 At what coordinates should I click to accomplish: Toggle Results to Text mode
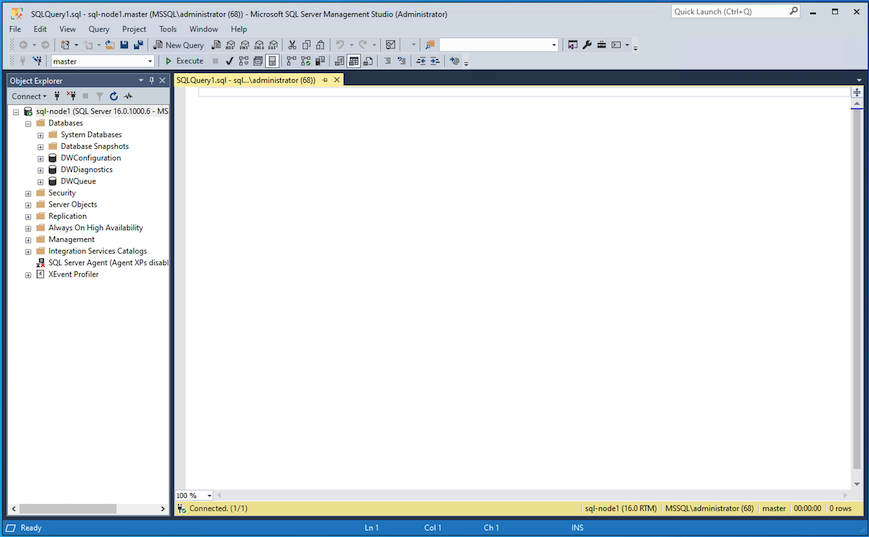pyautogui.click(x=339, y=61)
